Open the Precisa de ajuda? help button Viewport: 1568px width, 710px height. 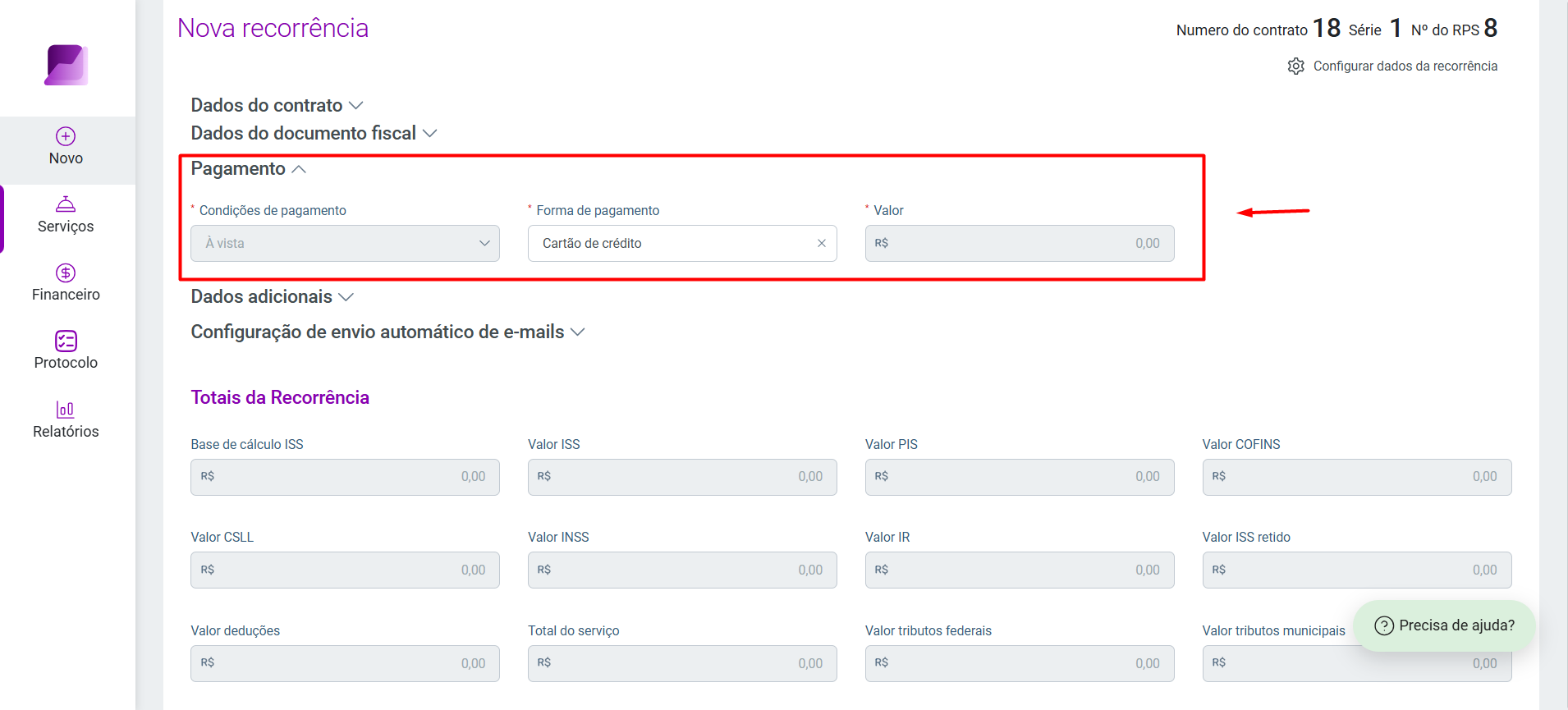(1445, 625)
